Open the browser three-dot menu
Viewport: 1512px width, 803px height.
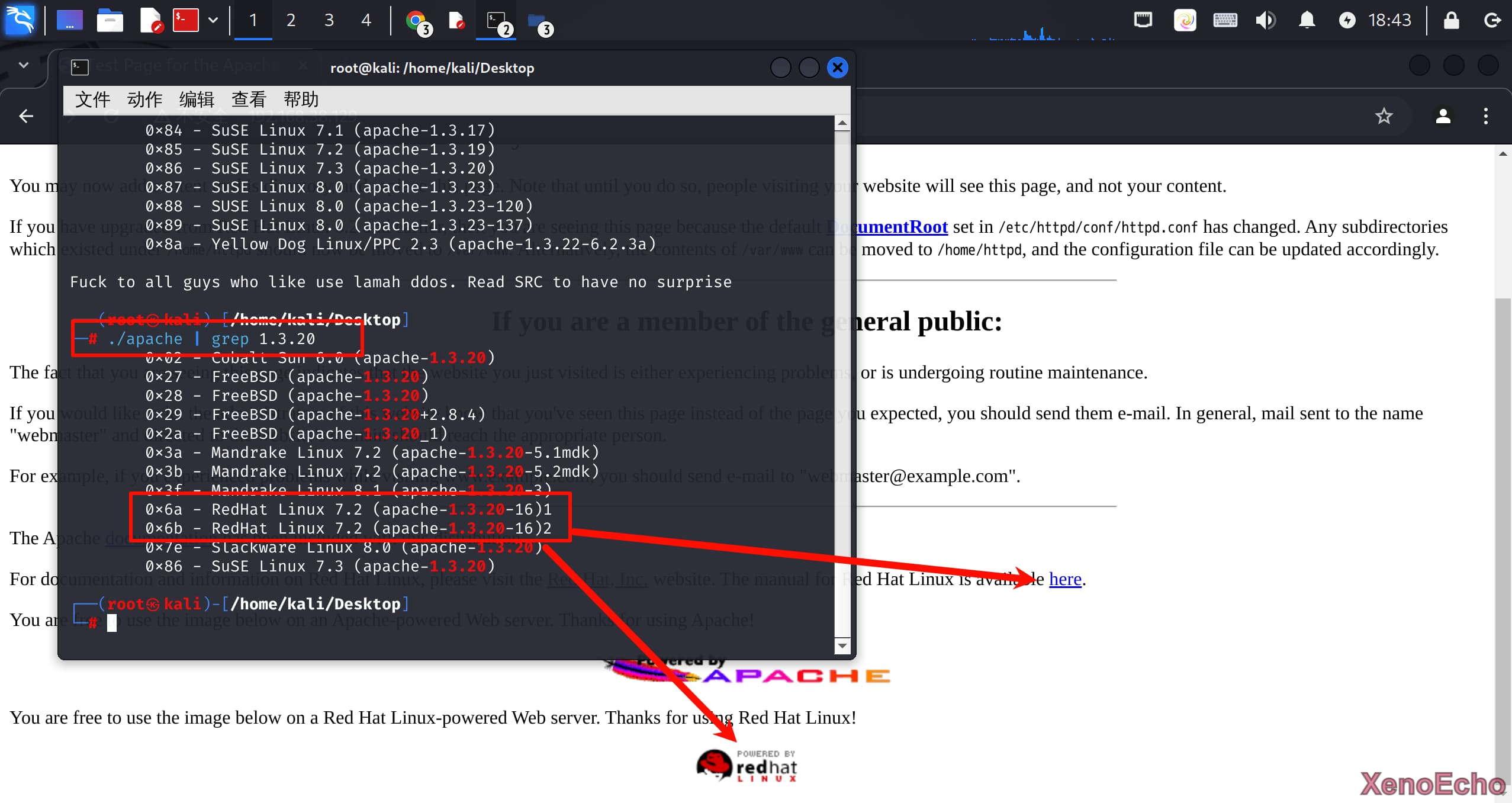pyautogui.click(x=1485, y=116)
